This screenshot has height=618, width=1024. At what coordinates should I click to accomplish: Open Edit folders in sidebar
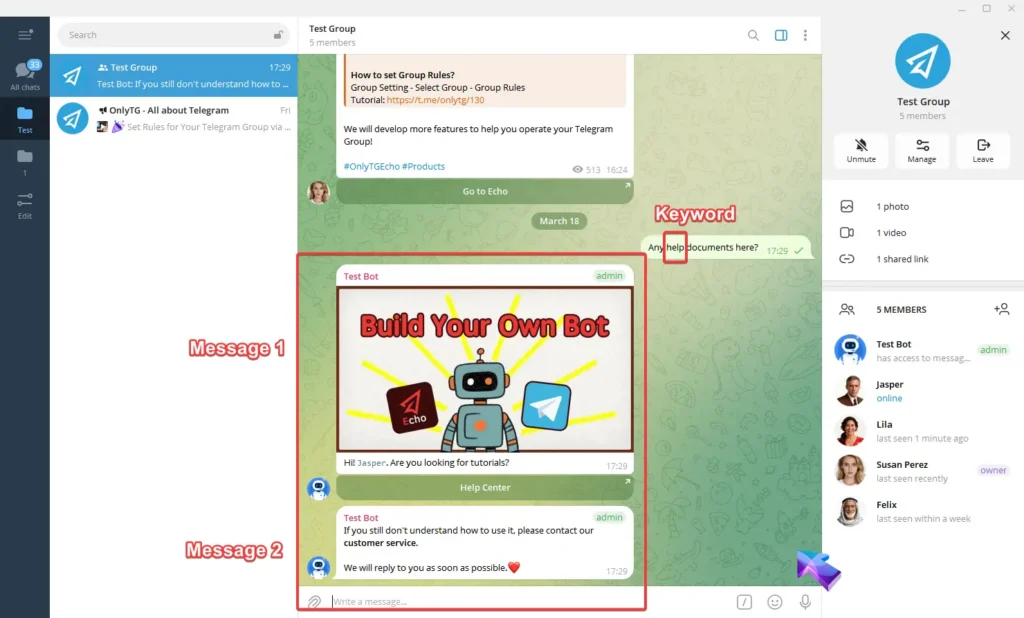[25, 205]
